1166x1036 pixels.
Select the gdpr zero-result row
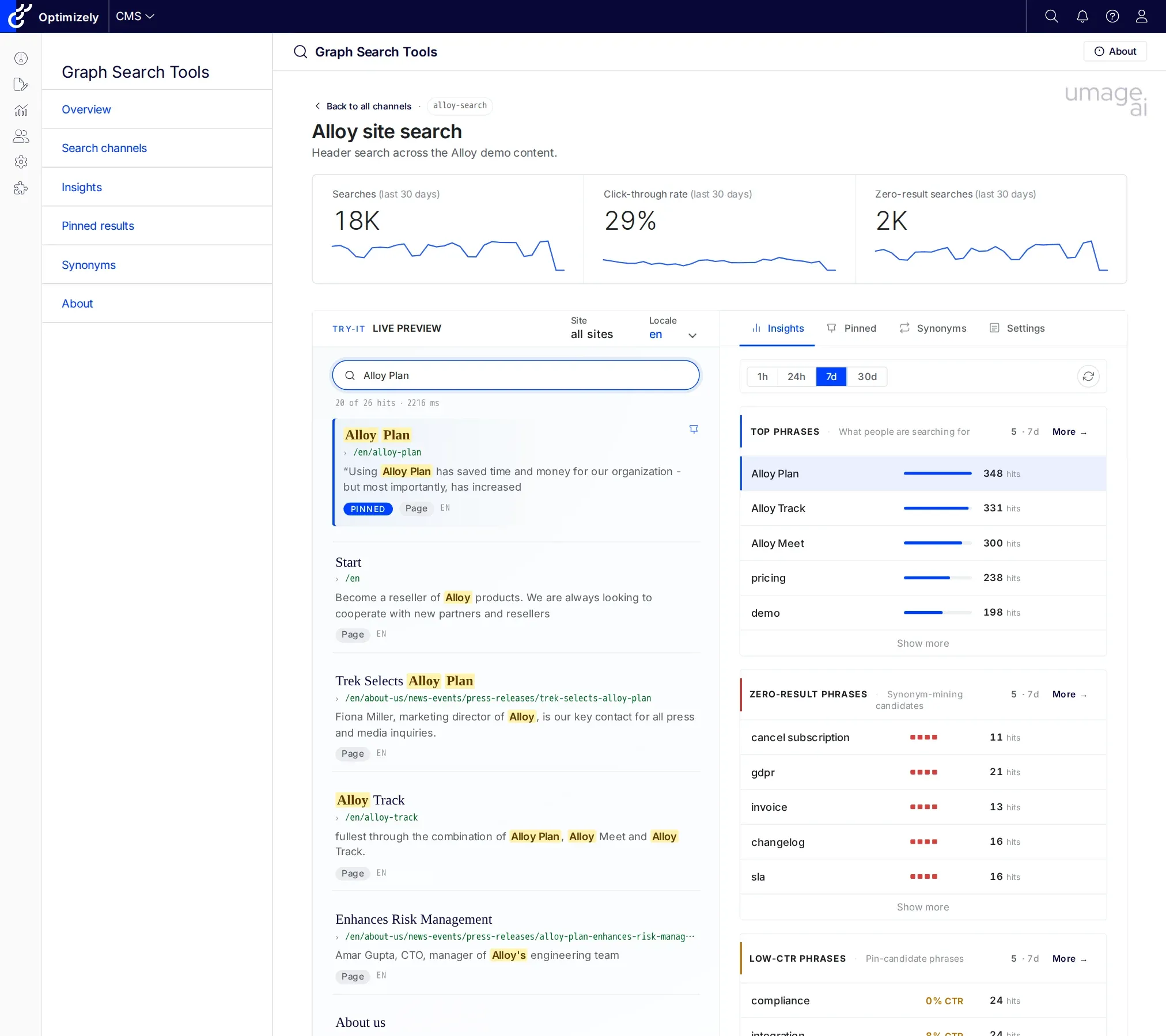point(923,772)
